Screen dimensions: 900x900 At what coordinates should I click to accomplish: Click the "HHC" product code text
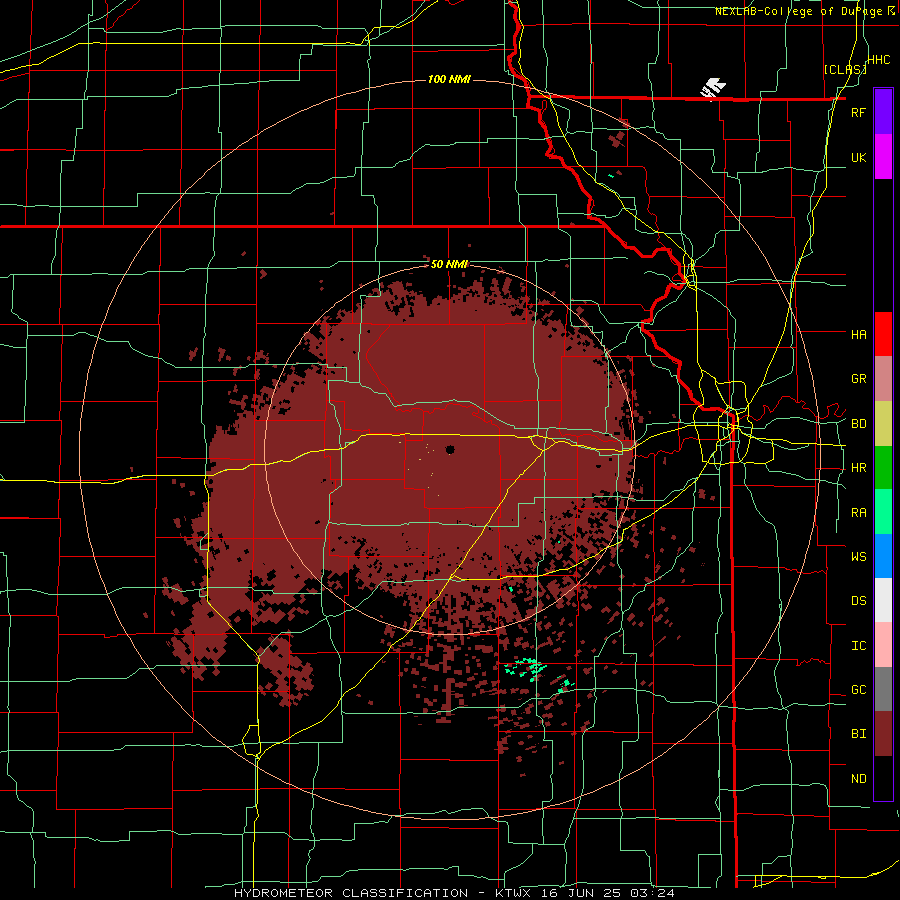[878, 60]
